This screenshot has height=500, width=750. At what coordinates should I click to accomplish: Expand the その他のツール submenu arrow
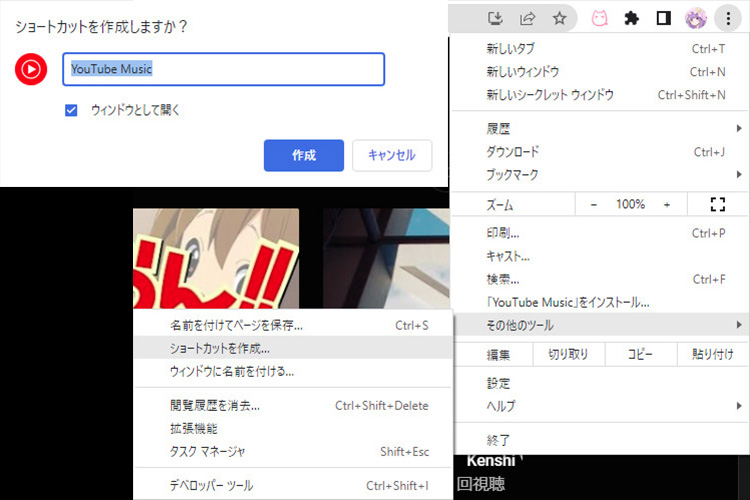739,325
